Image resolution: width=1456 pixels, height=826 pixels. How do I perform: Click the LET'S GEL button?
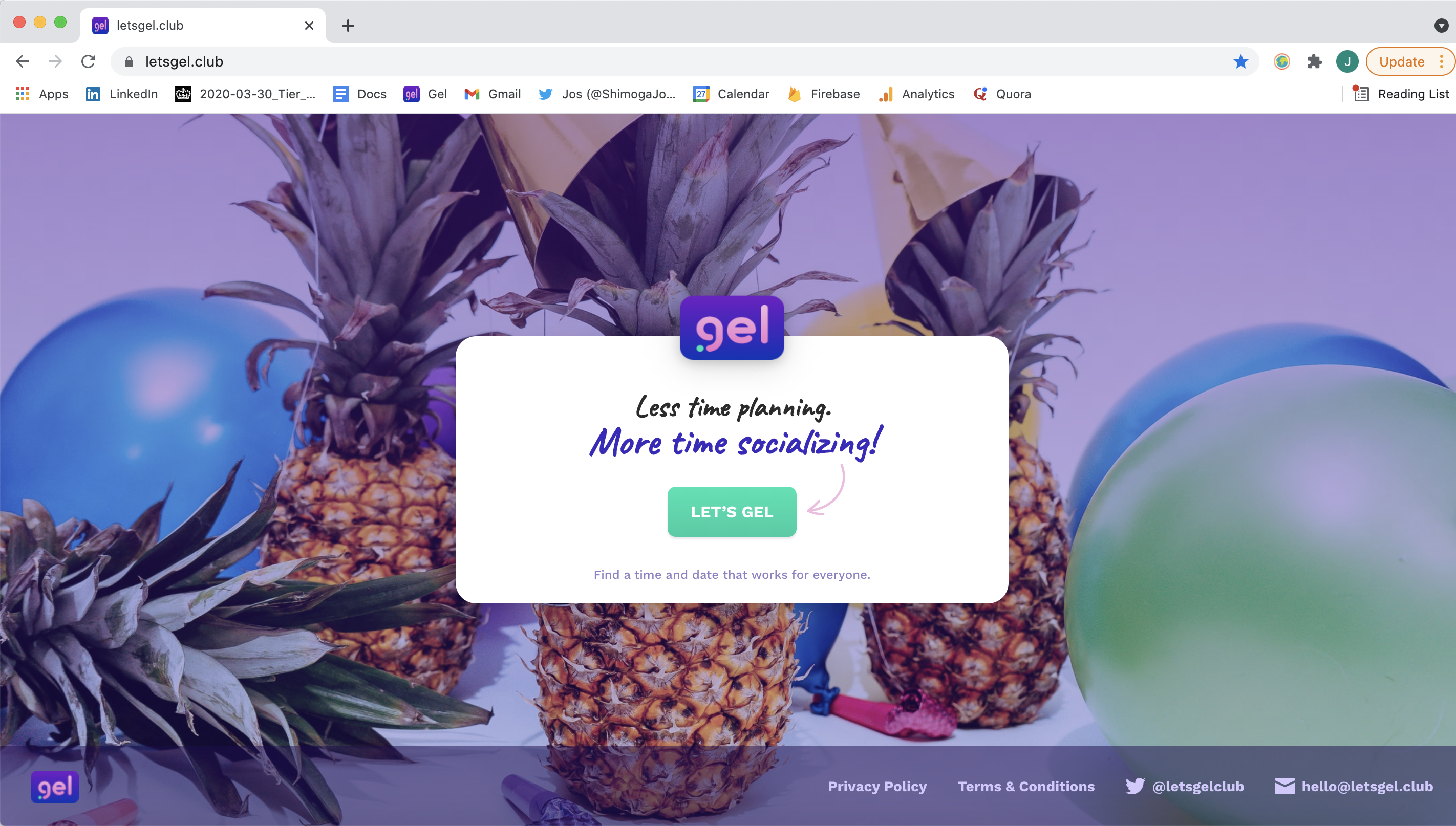pos(732,512)
